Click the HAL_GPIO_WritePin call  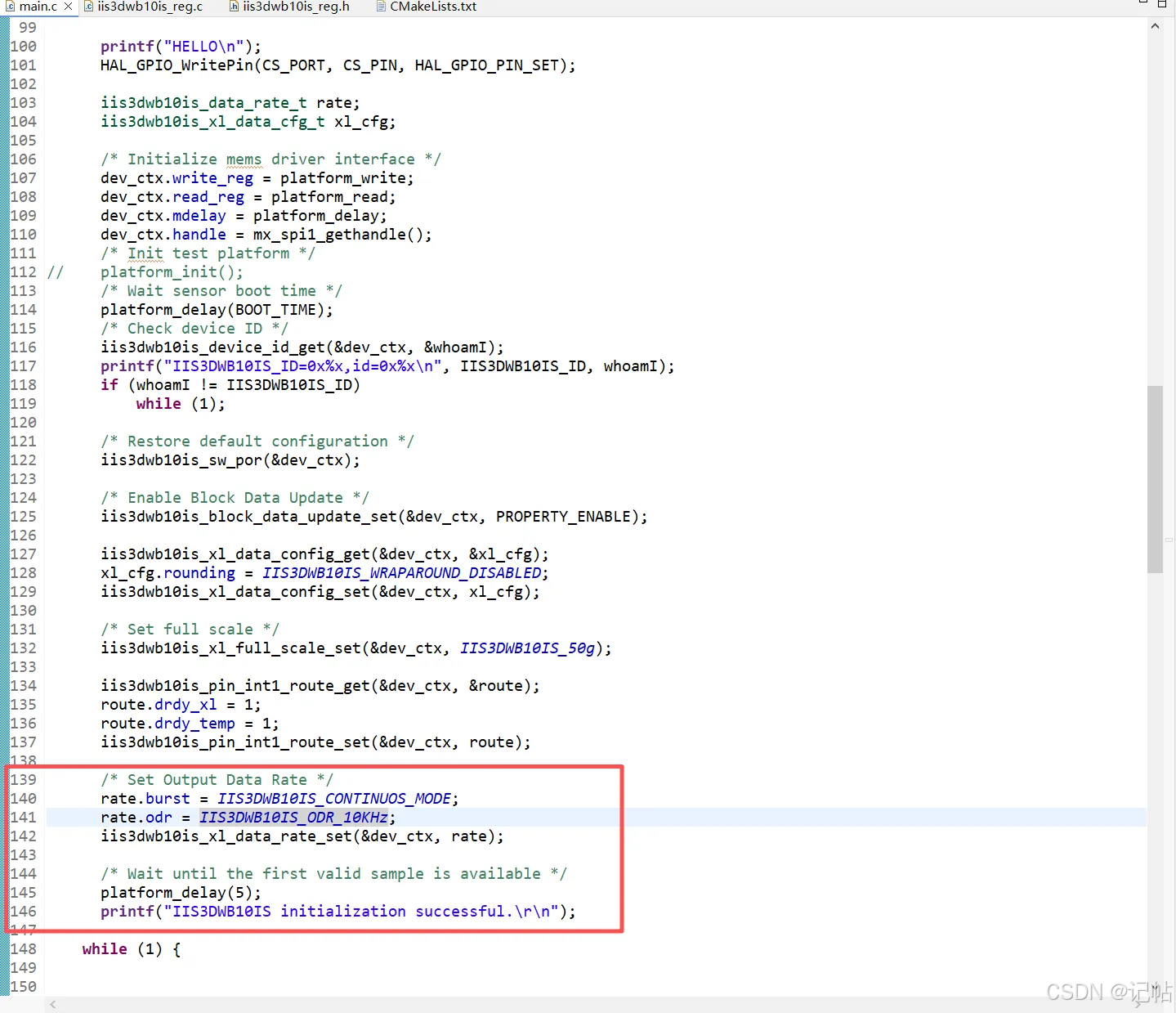click(x=338, y=65)
